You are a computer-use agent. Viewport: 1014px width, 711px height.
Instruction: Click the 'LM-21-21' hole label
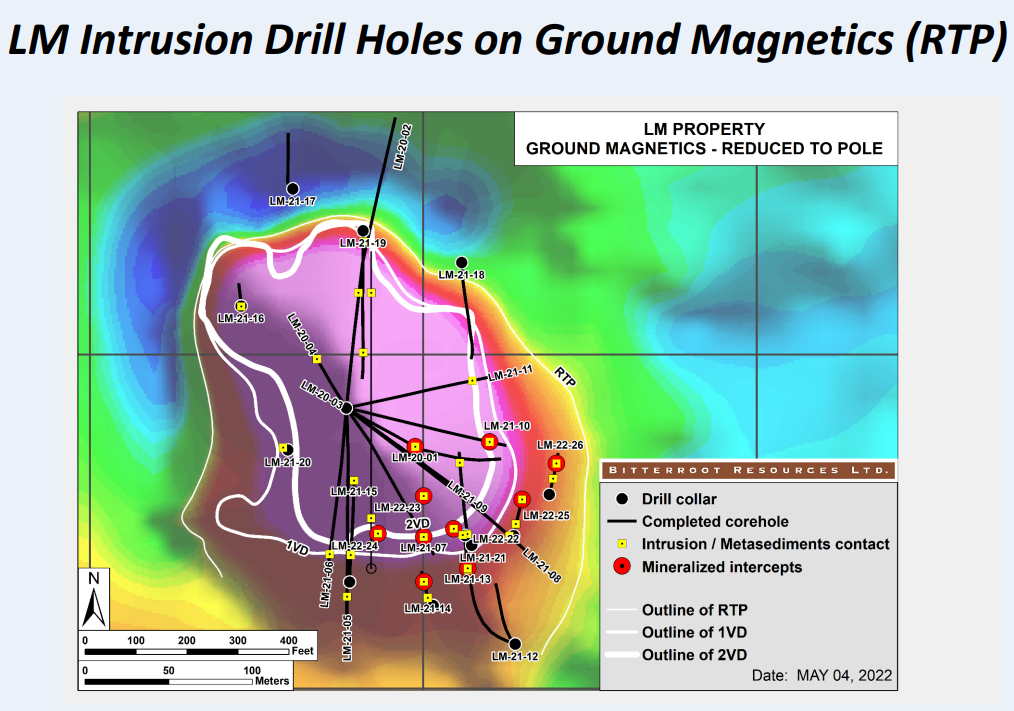tap(483, 558)
